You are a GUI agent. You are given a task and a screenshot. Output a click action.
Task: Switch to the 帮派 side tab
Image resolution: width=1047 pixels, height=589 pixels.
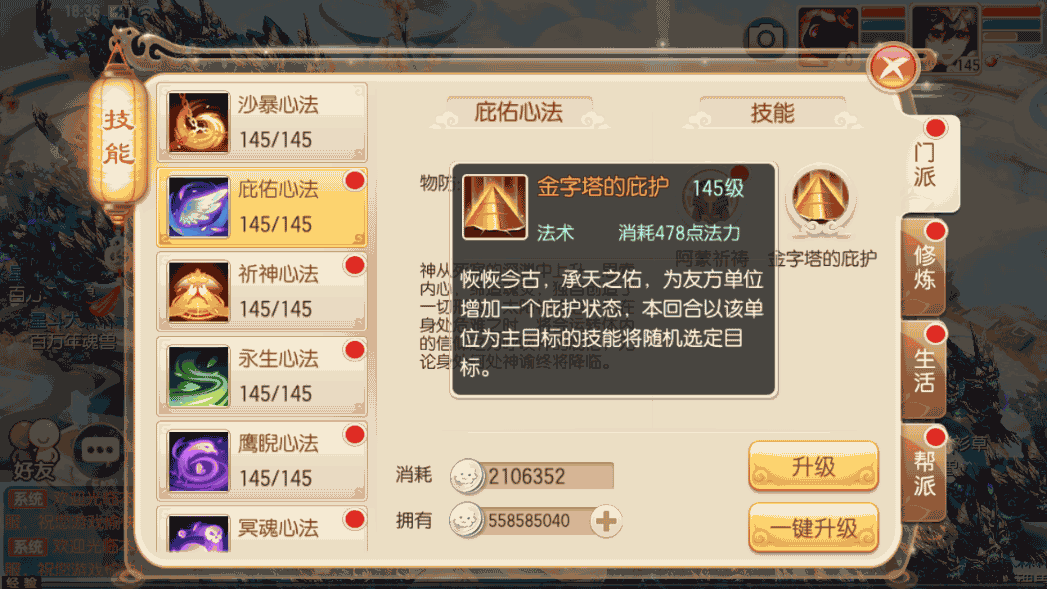pos(925,473)
